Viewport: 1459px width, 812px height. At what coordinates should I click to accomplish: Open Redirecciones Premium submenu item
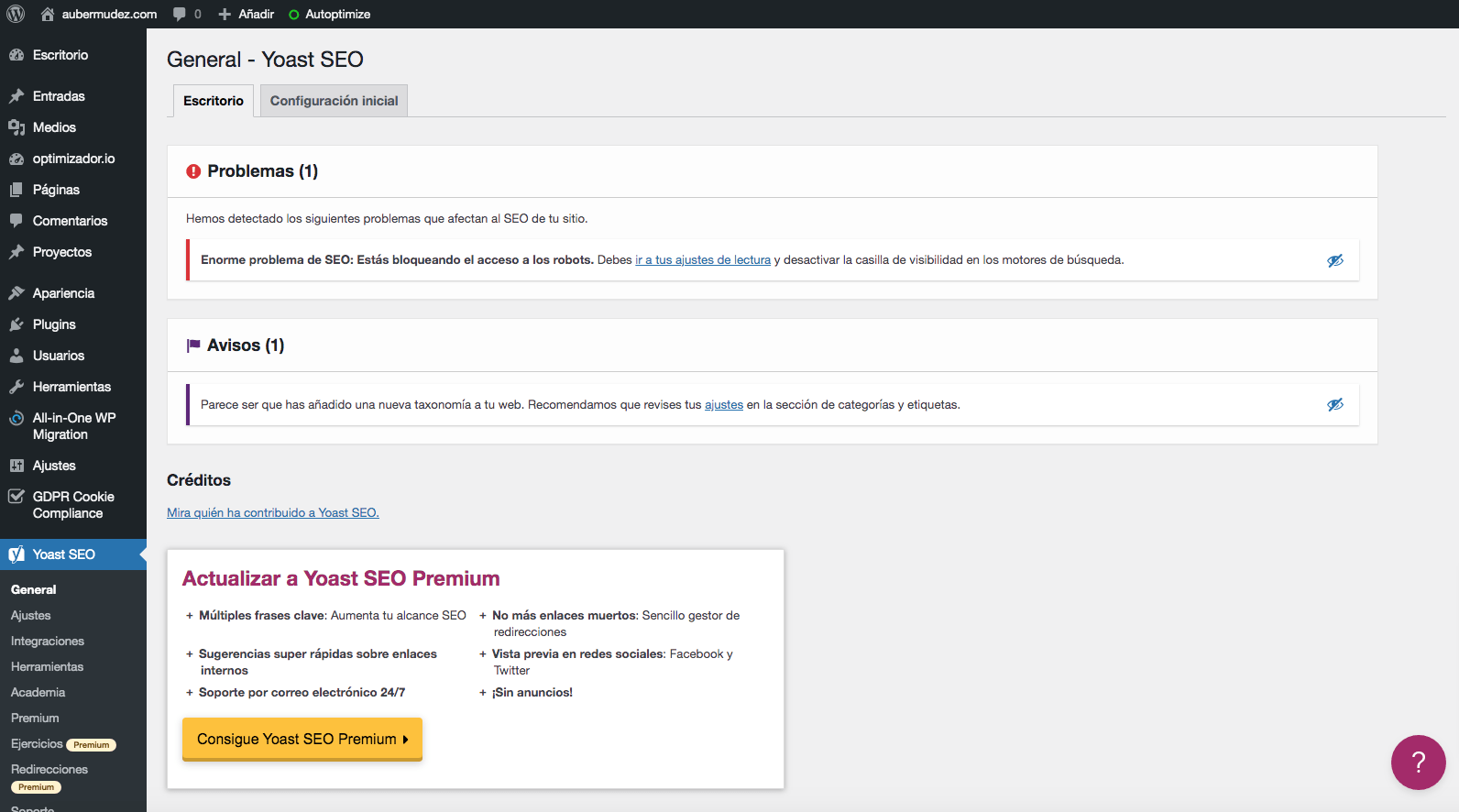click(49, 777)
